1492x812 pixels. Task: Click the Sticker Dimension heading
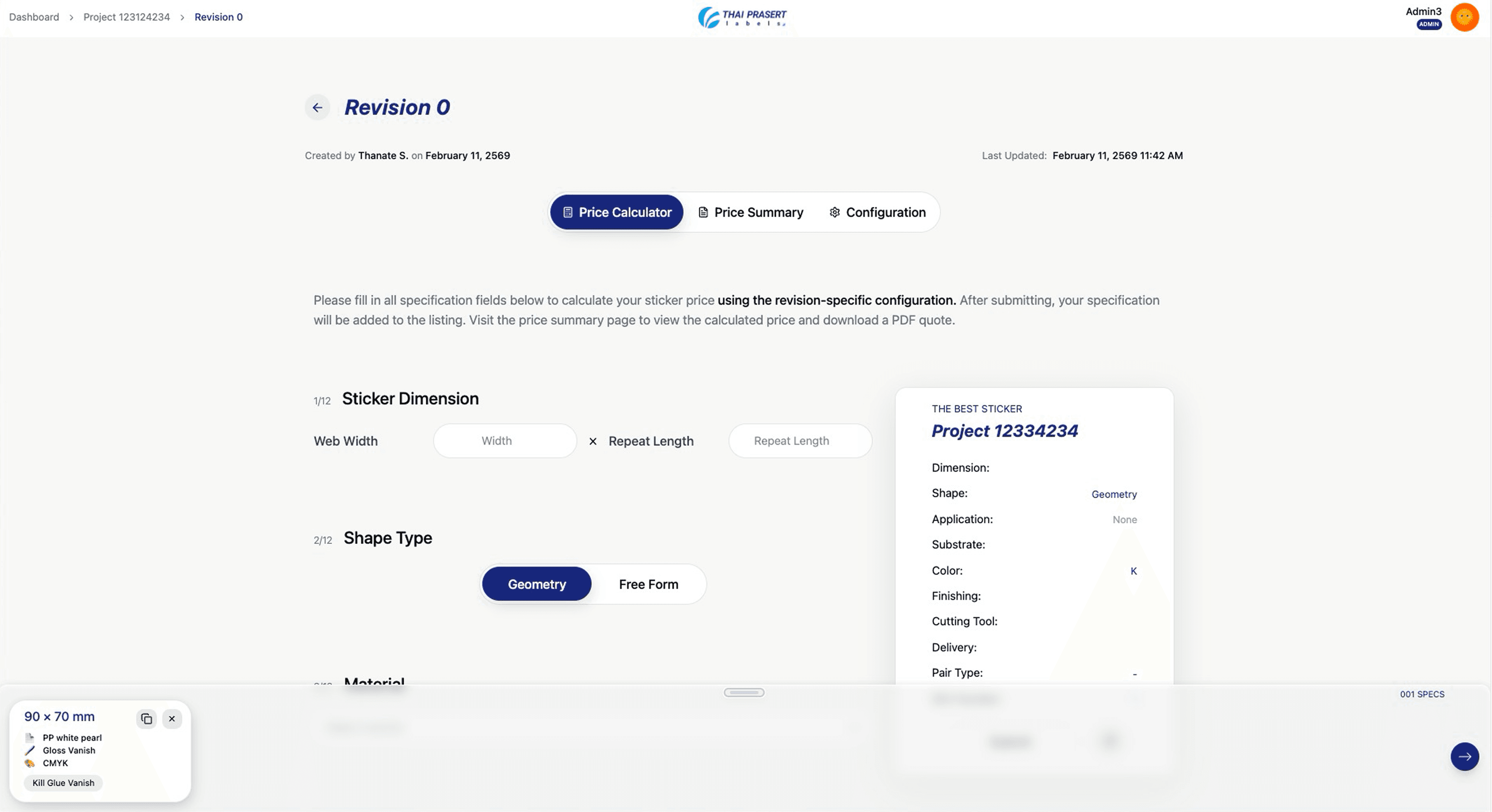click(410, 399)
